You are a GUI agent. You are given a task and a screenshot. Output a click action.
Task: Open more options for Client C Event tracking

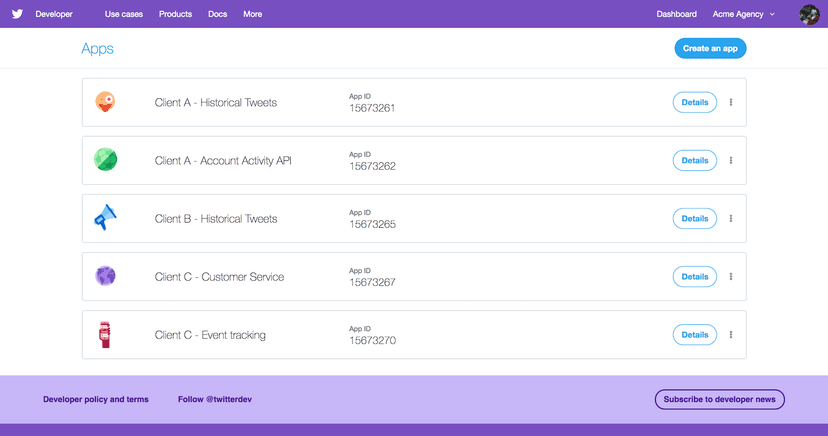pos(731,335)
